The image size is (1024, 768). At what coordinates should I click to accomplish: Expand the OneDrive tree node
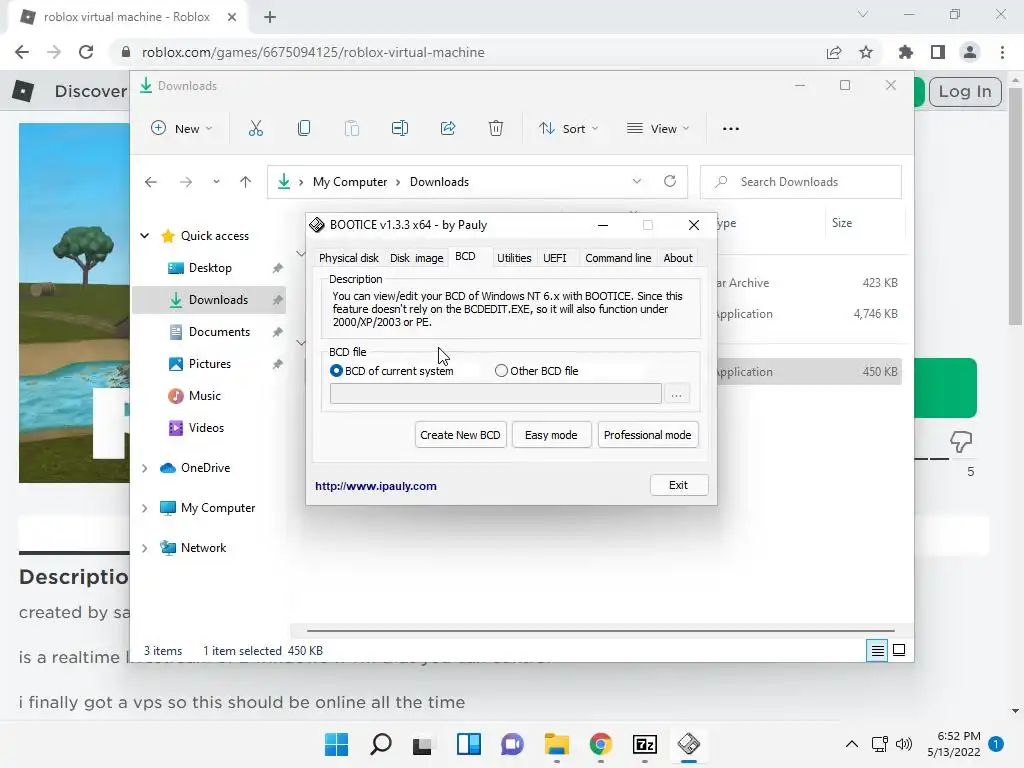pos(145,468)
